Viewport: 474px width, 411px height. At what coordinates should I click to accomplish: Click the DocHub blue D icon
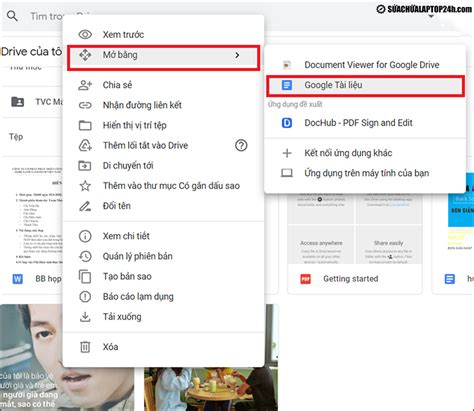[x=287, y=123]
